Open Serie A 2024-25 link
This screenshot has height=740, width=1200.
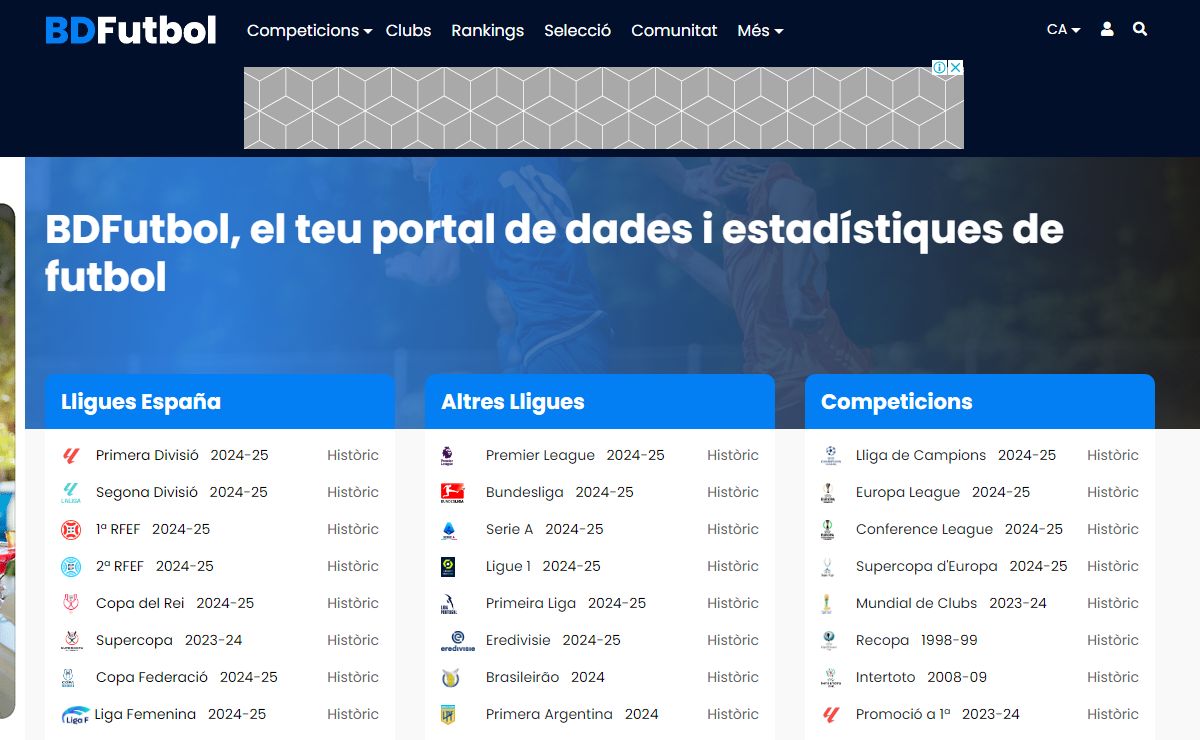tap(545, 529)
